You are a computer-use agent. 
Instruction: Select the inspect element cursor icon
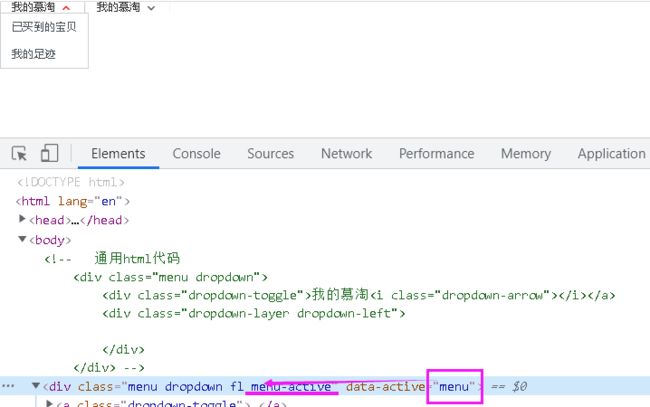pyautogui.click(x=19, y=153)
